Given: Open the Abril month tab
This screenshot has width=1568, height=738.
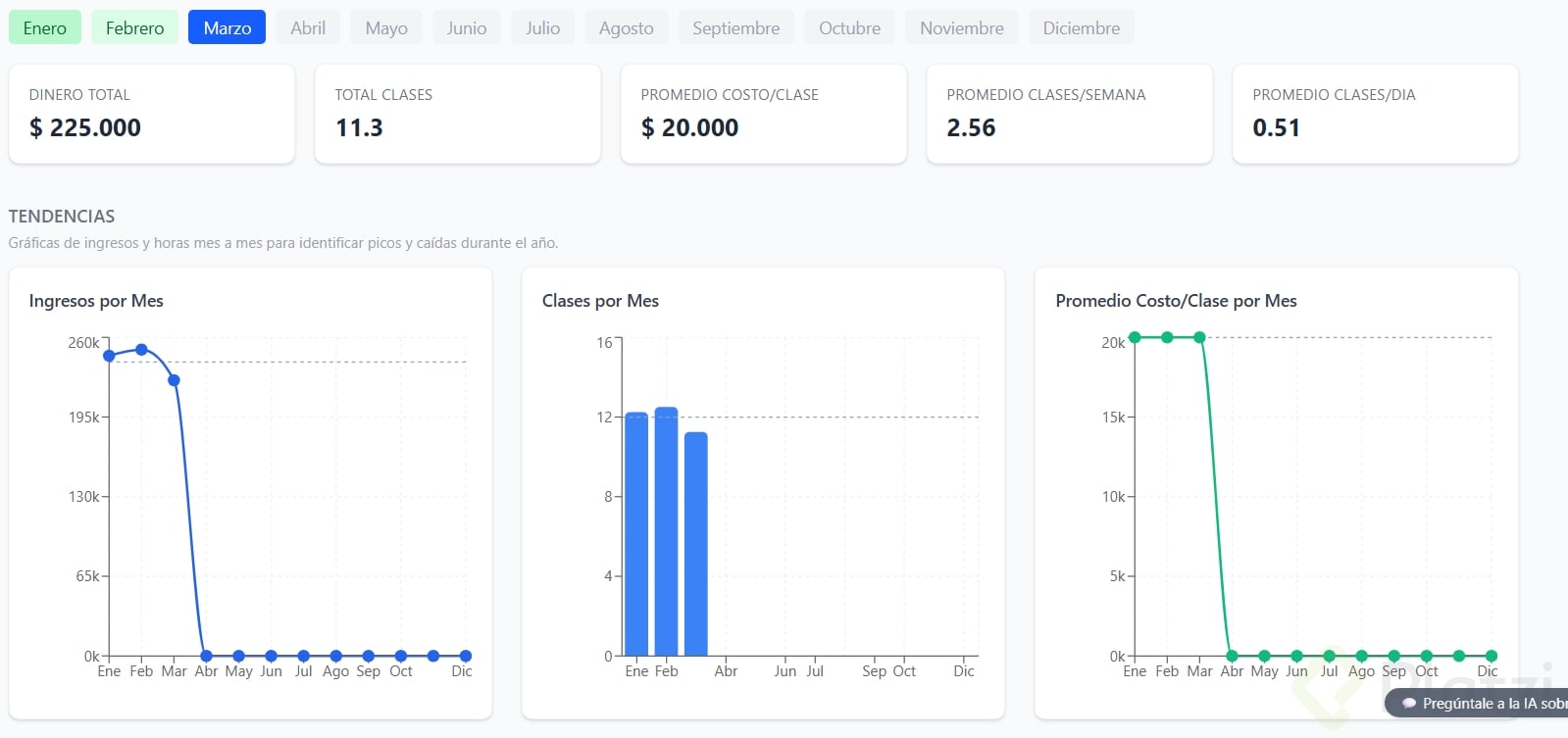Looking at the screenshot, I should (x=308, y=28).
